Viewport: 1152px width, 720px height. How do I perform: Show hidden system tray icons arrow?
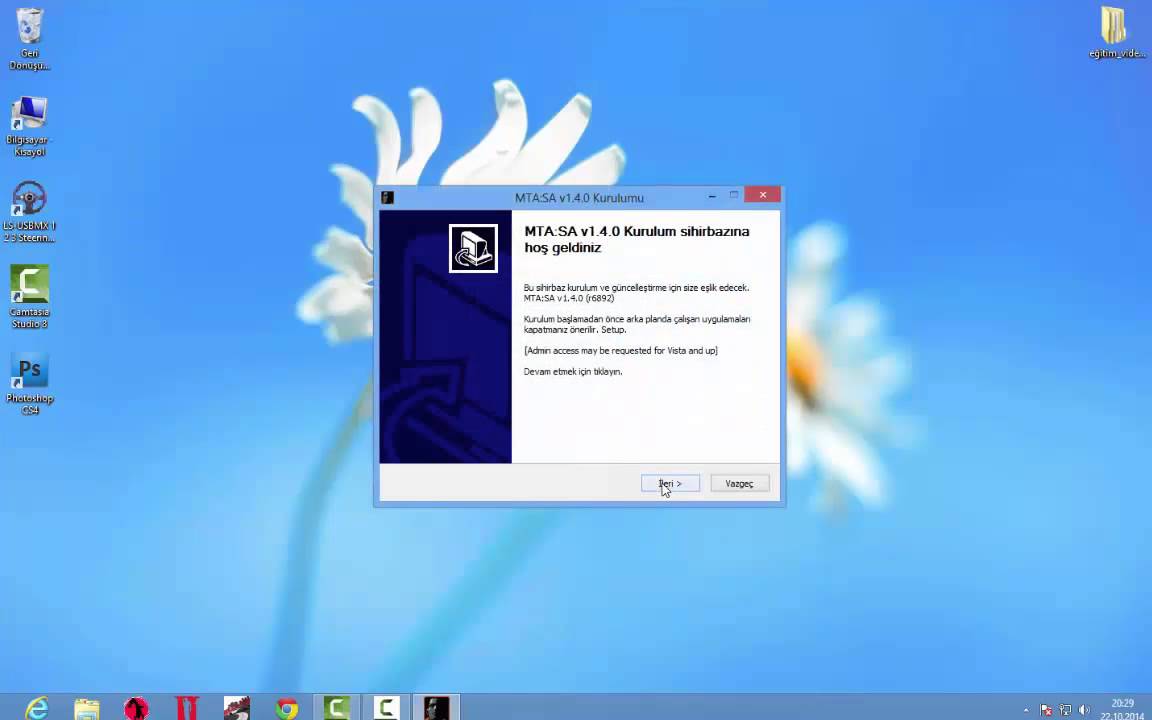click(1026, 710)
